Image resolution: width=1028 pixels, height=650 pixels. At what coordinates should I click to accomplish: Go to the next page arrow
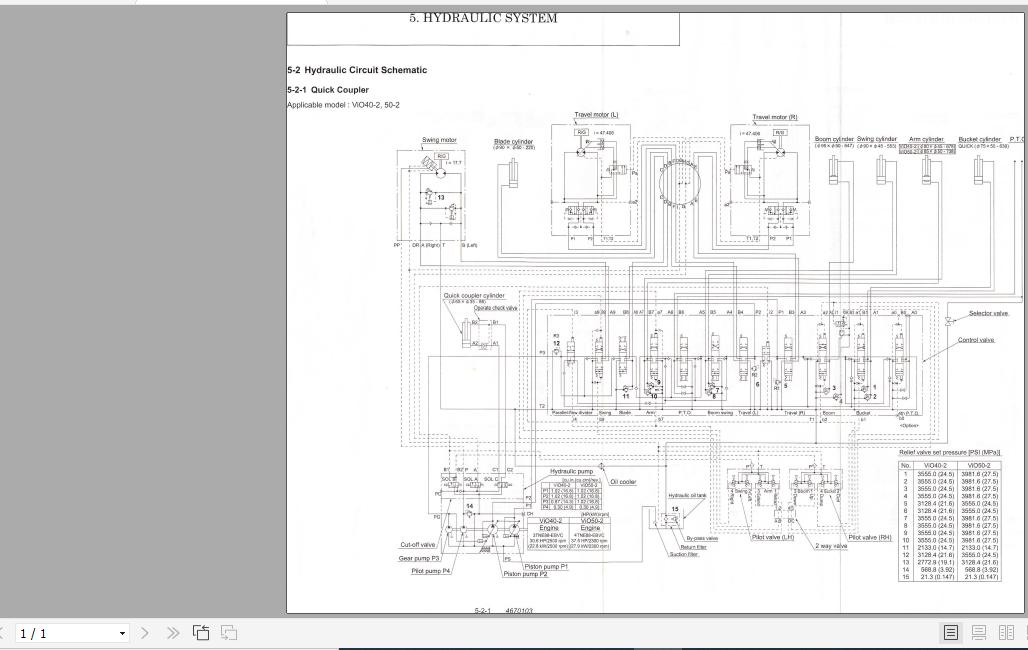(145, 633)
